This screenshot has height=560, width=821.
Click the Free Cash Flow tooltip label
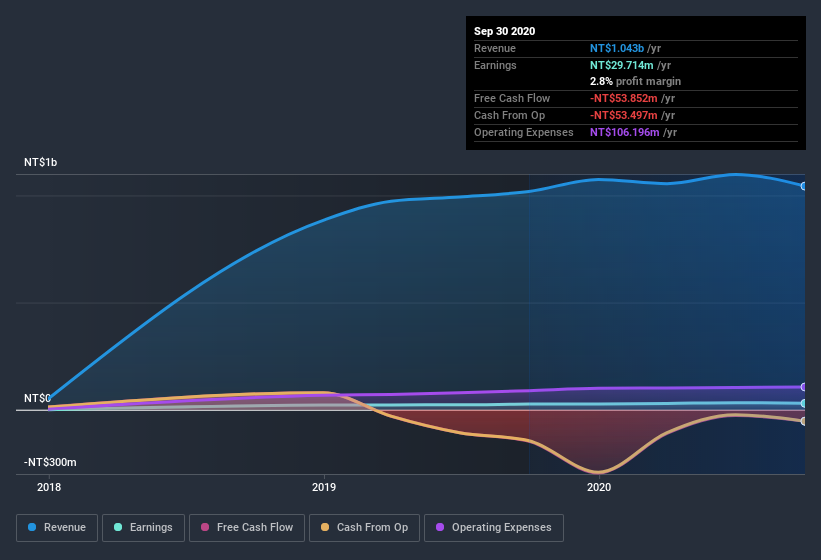tap(512, 98)
